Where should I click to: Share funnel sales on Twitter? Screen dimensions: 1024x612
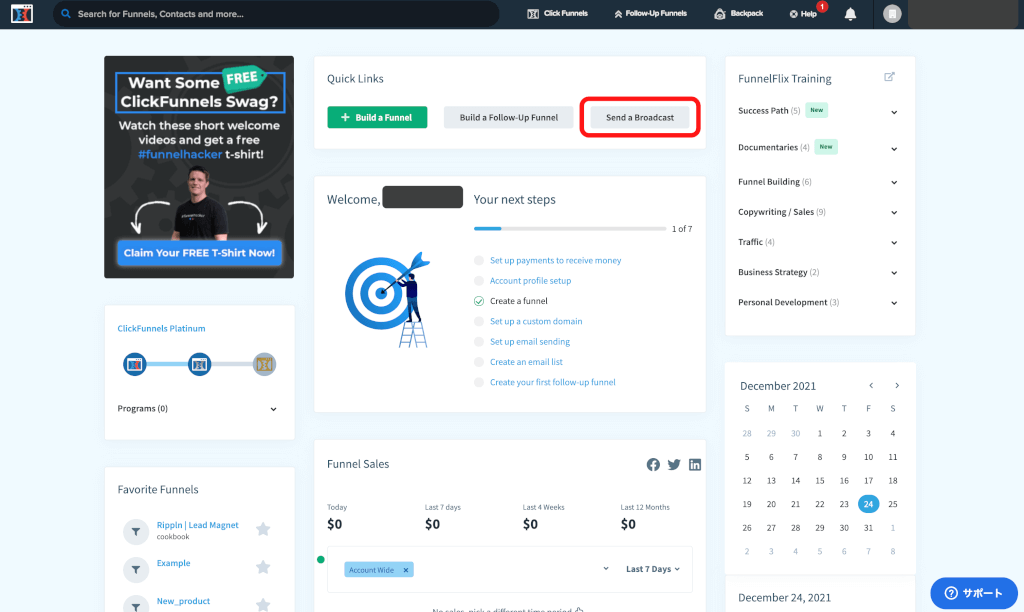point(674,465)
